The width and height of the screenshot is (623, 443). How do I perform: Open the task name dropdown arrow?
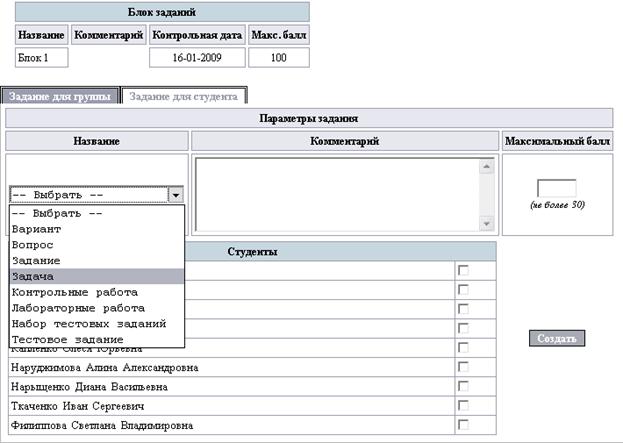point(176,196)
